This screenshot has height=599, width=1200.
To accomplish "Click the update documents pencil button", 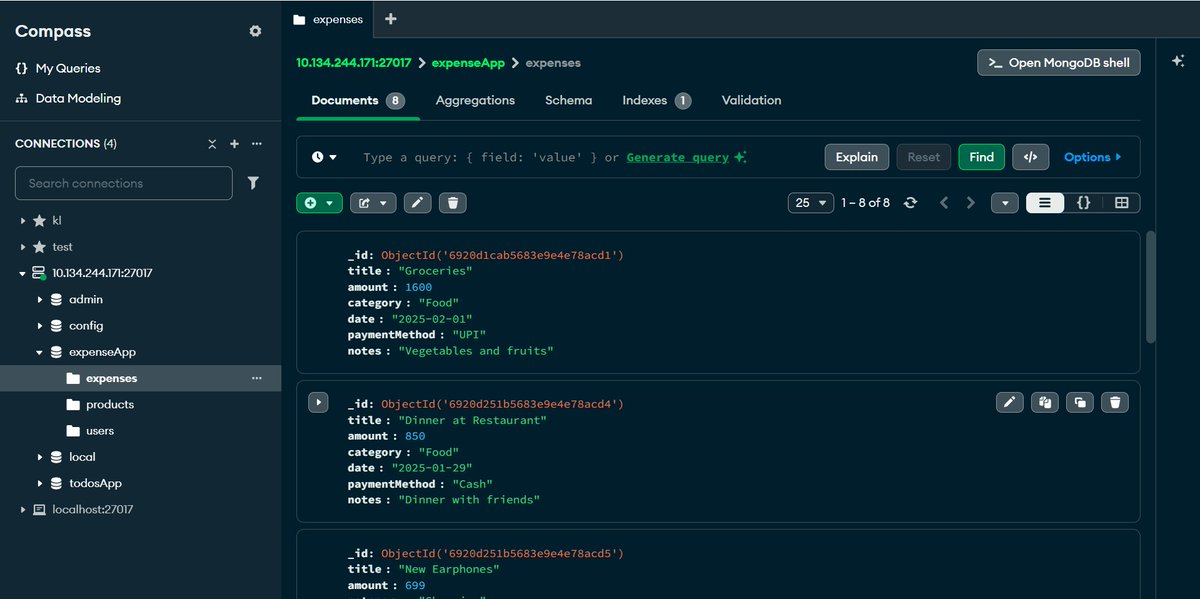I will click(x=418, y=203).
